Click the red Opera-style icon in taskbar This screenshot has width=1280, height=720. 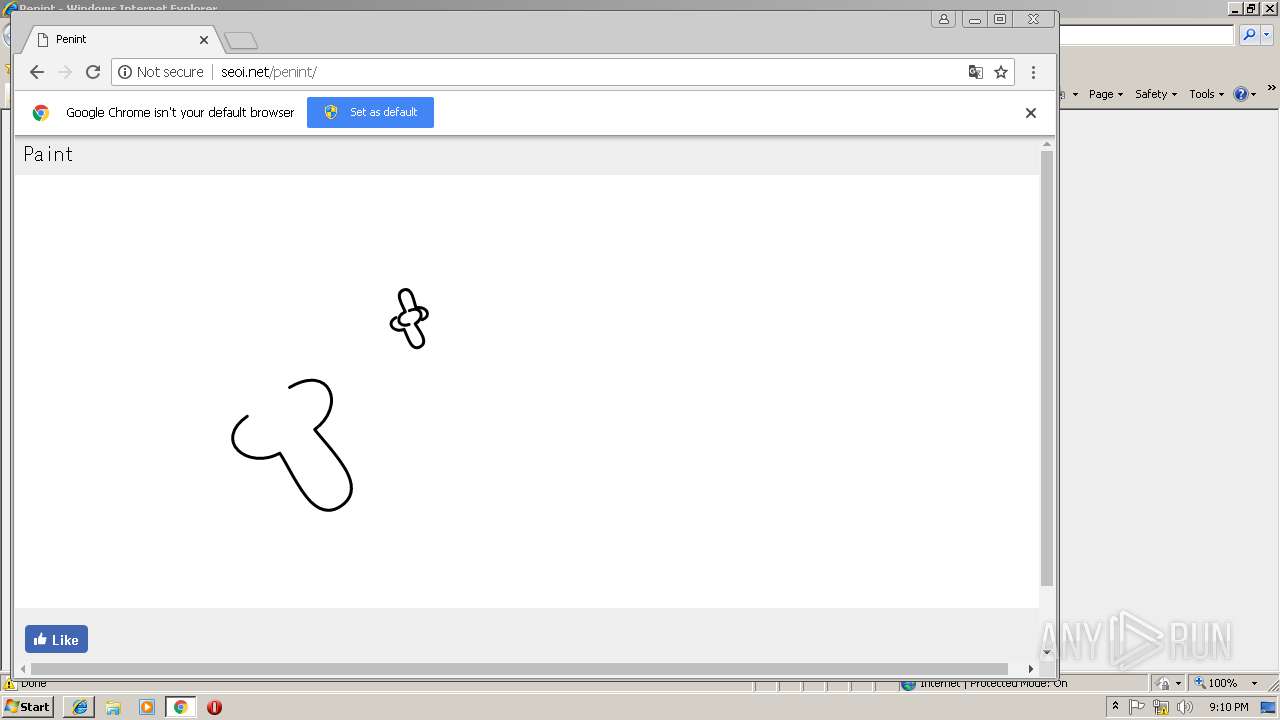click(x=214, y=707)
